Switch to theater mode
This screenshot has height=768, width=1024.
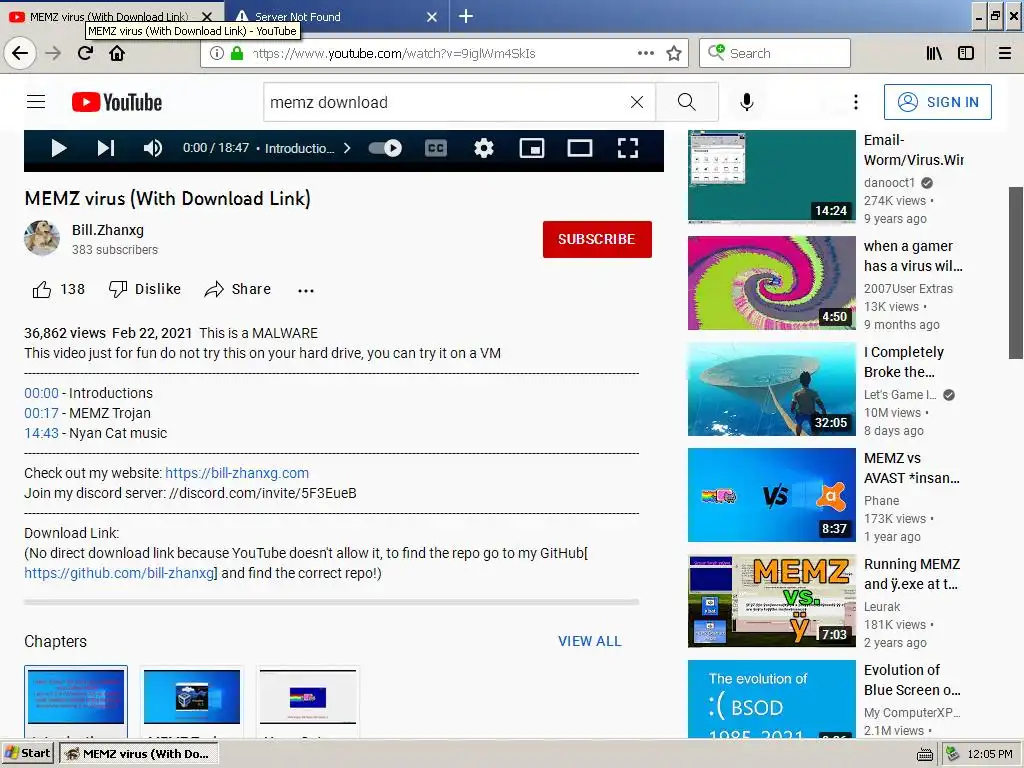tap(580, 148)
